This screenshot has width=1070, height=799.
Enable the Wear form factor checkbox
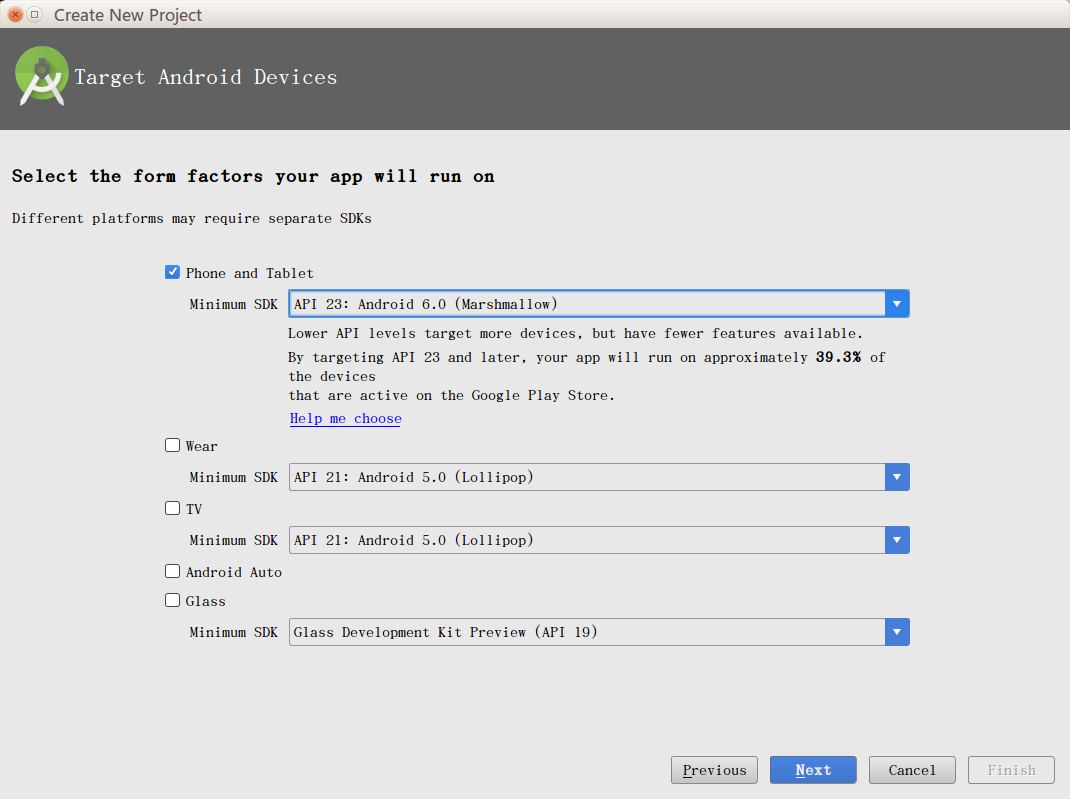point(173,446)
